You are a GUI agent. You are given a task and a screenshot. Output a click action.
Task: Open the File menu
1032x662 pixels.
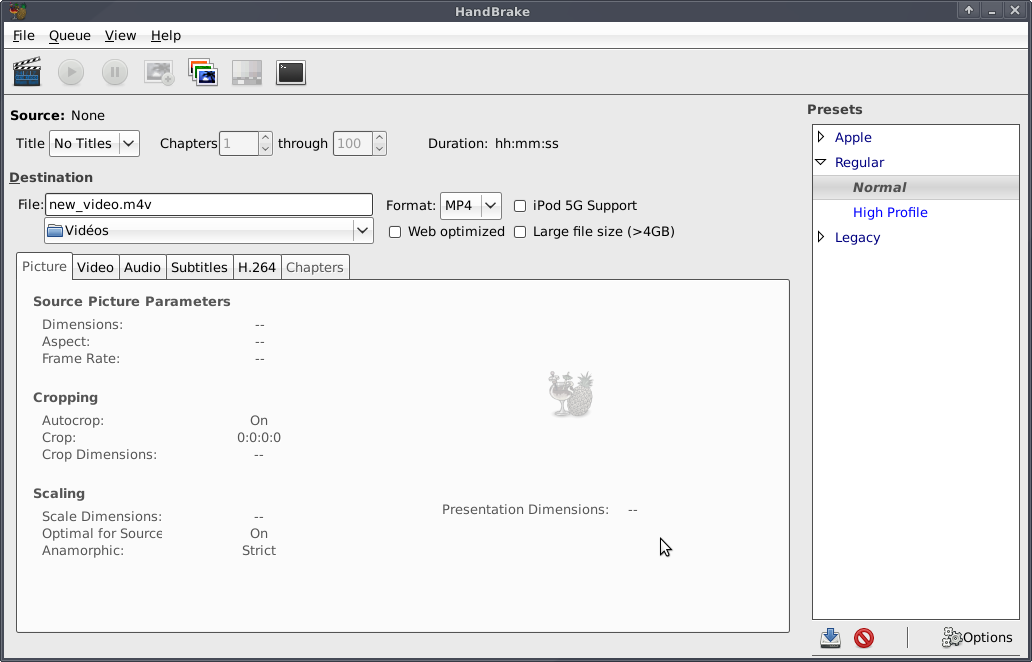pos(24,36)
